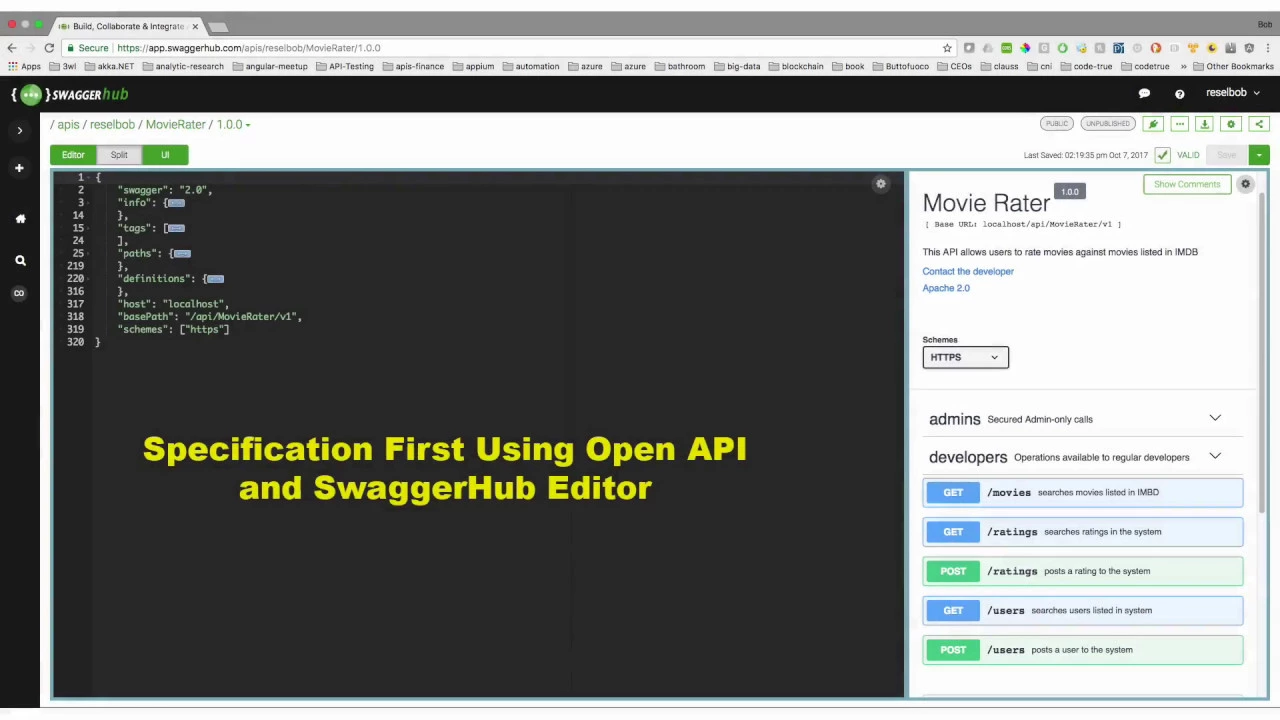
Task: Expand GET /movies operation
Action: point(1083,492)
